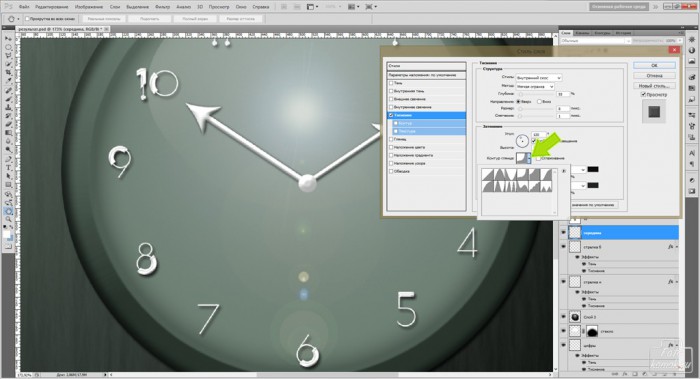Select the Вниз direction radio button
The width and height of the screenshot is (700, 379).
(539, 101)
